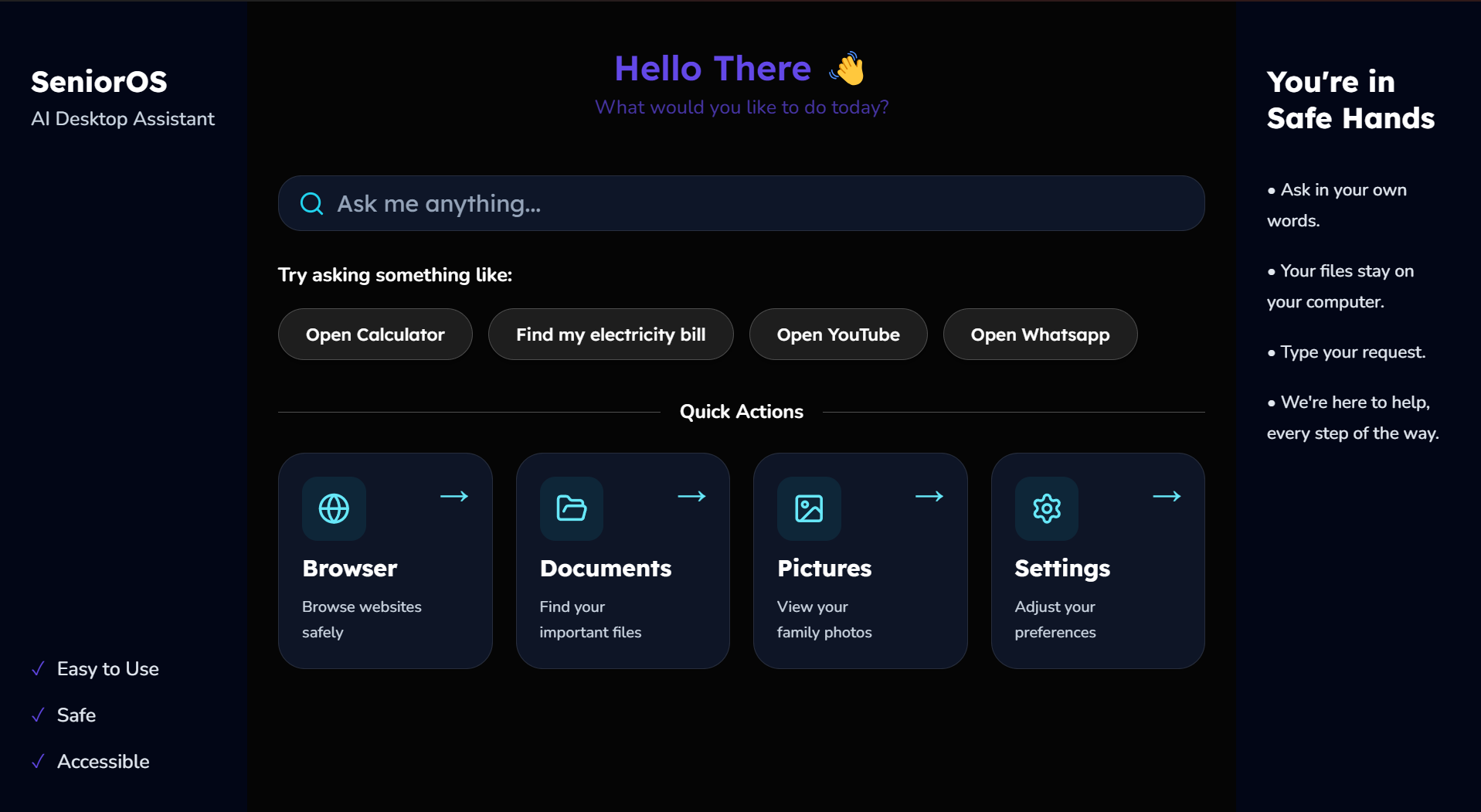1481x812 pixels.
Task: Click the search magnifier icon
Action: 311,203
